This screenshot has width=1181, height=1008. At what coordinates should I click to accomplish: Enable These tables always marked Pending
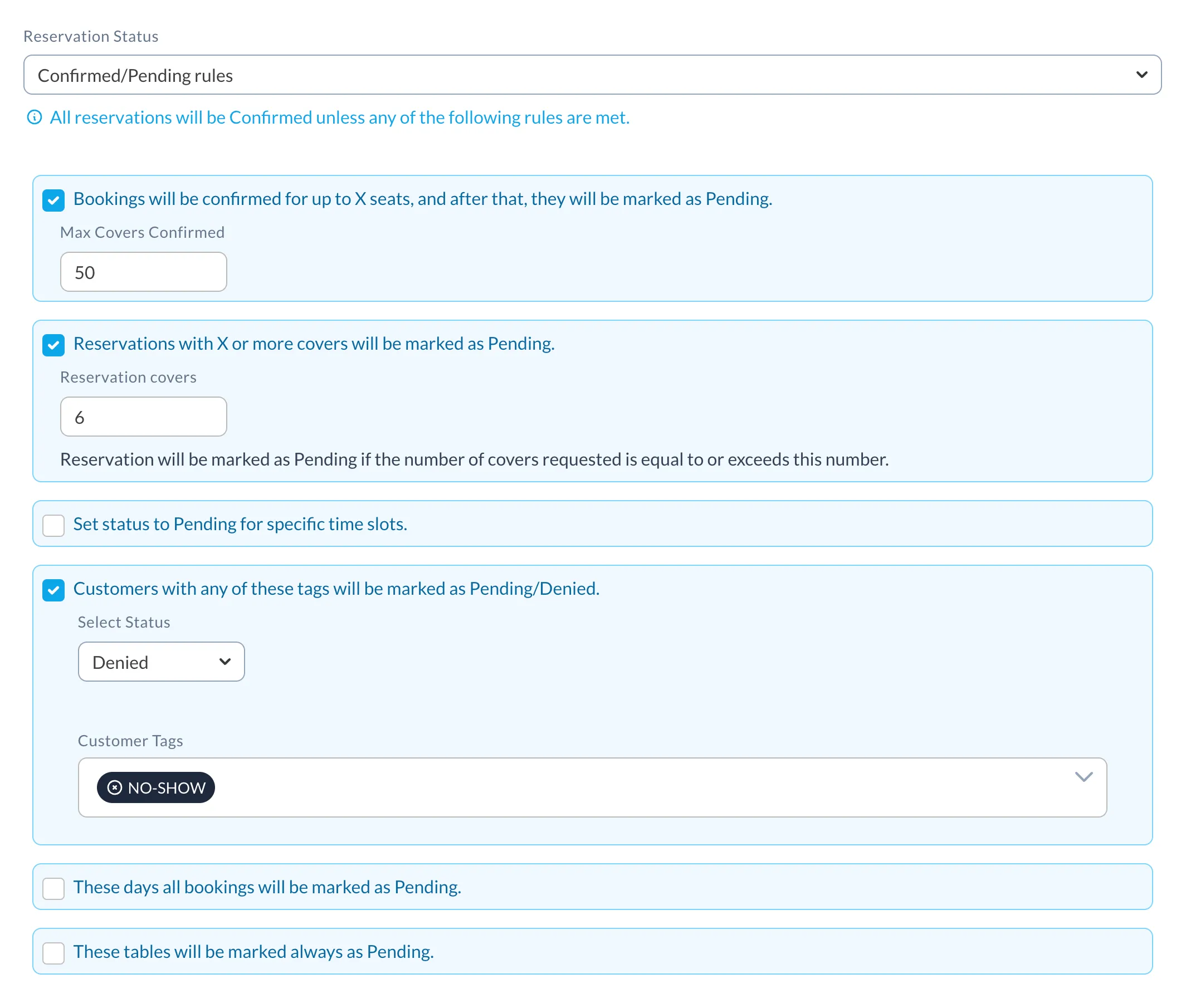[x=53, y=953]
